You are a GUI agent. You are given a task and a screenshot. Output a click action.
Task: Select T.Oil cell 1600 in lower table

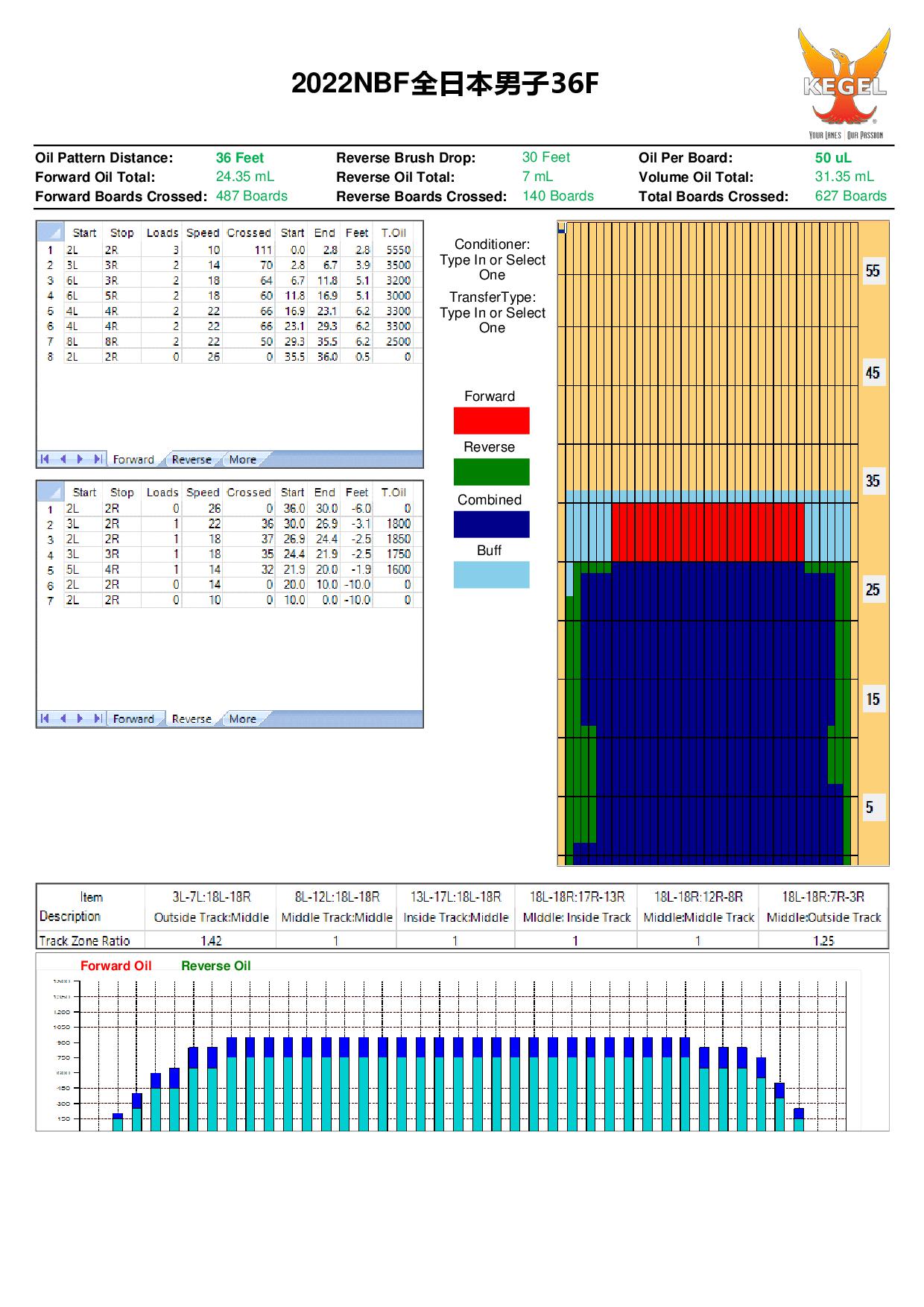pyautogui.click(x=393, y=569)
